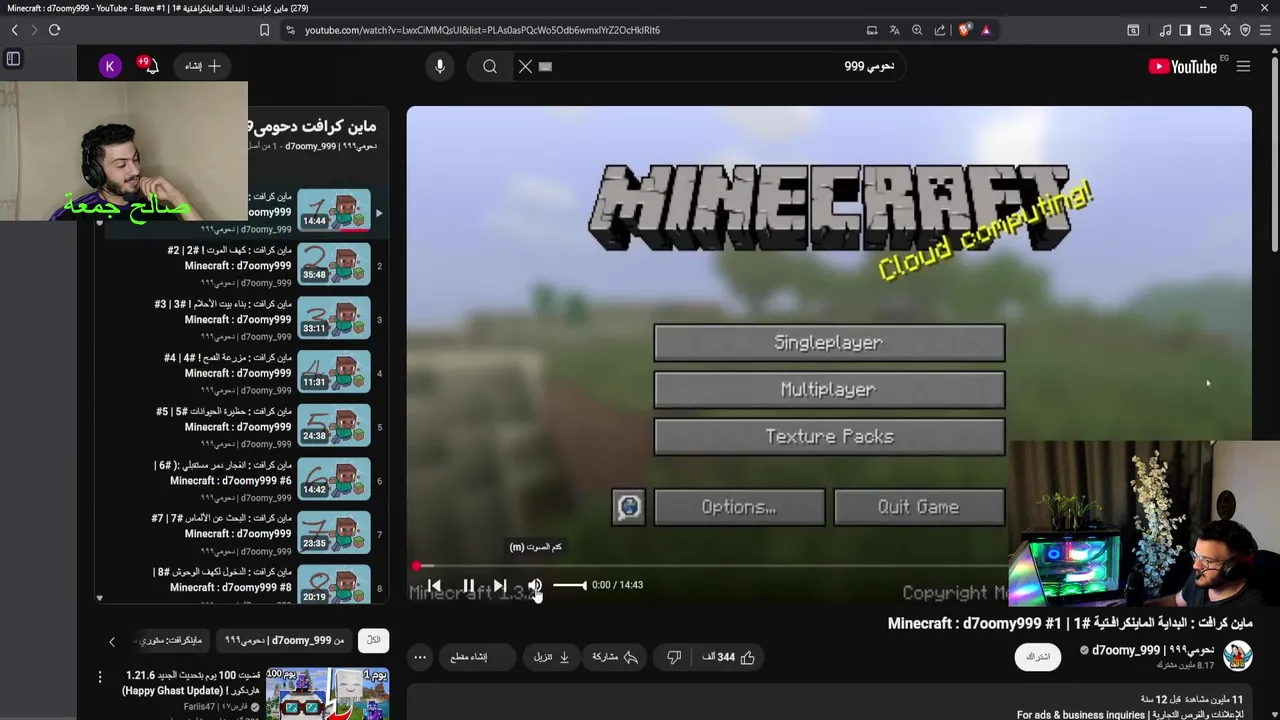This screenshot has height=720, width=1280.
Task: Open Brave VPN shield icon
Action: pos(1245,30)
